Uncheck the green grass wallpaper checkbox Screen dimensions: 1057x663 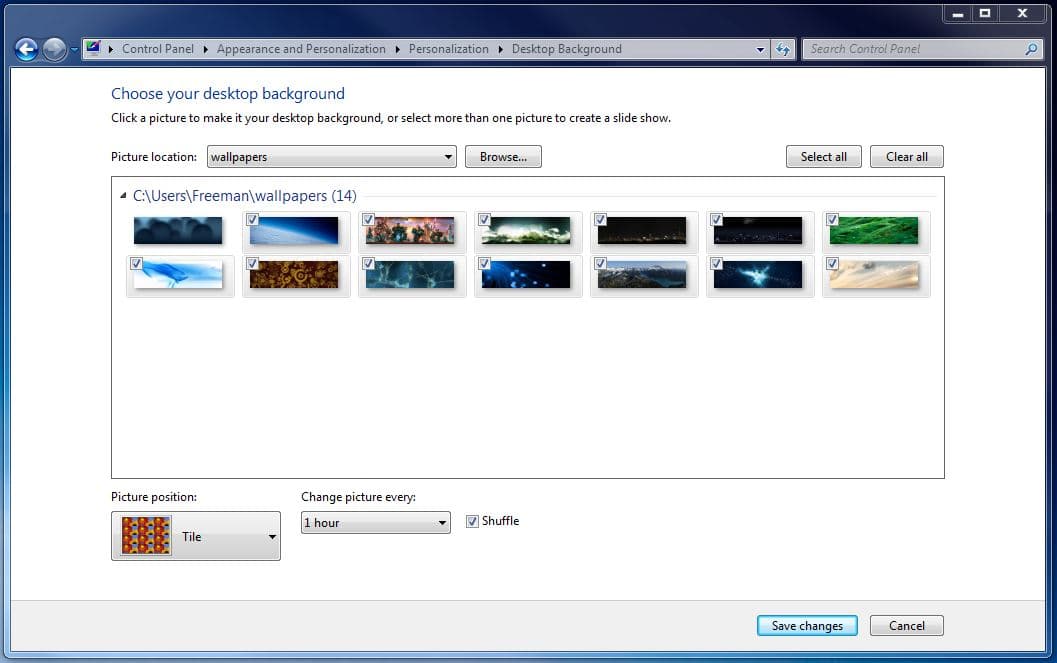(x=832, y=219)
